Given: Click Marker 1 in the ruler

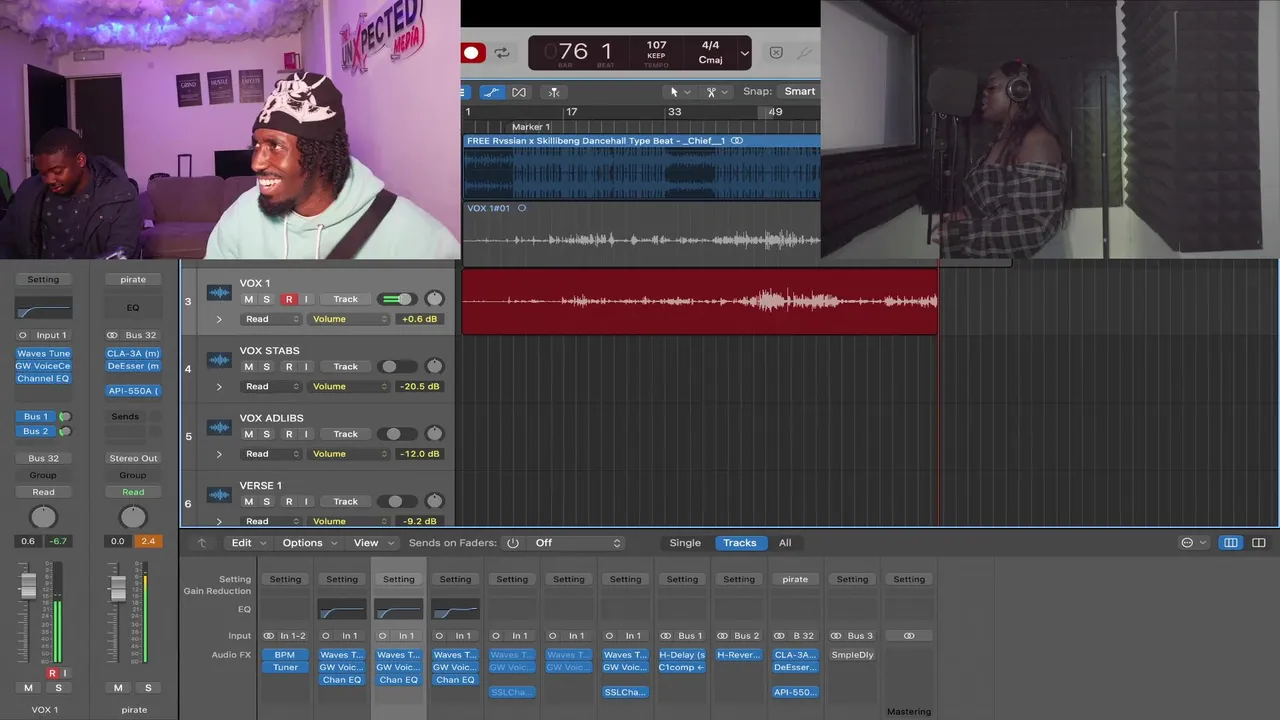Looking at the screenshot, I should click(x=531, y=127).
